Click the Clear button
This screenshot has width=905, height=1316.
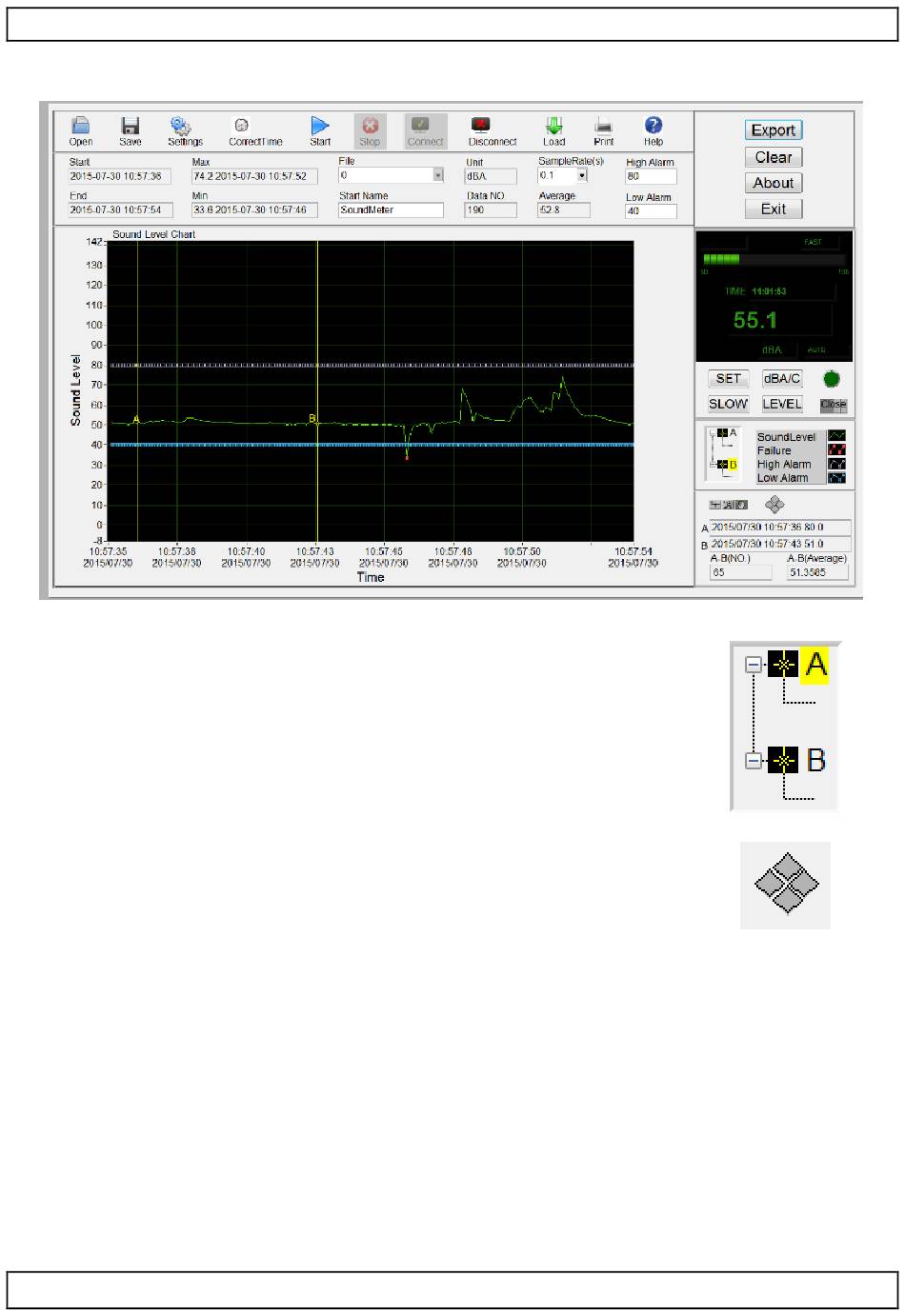pos(774,157)
